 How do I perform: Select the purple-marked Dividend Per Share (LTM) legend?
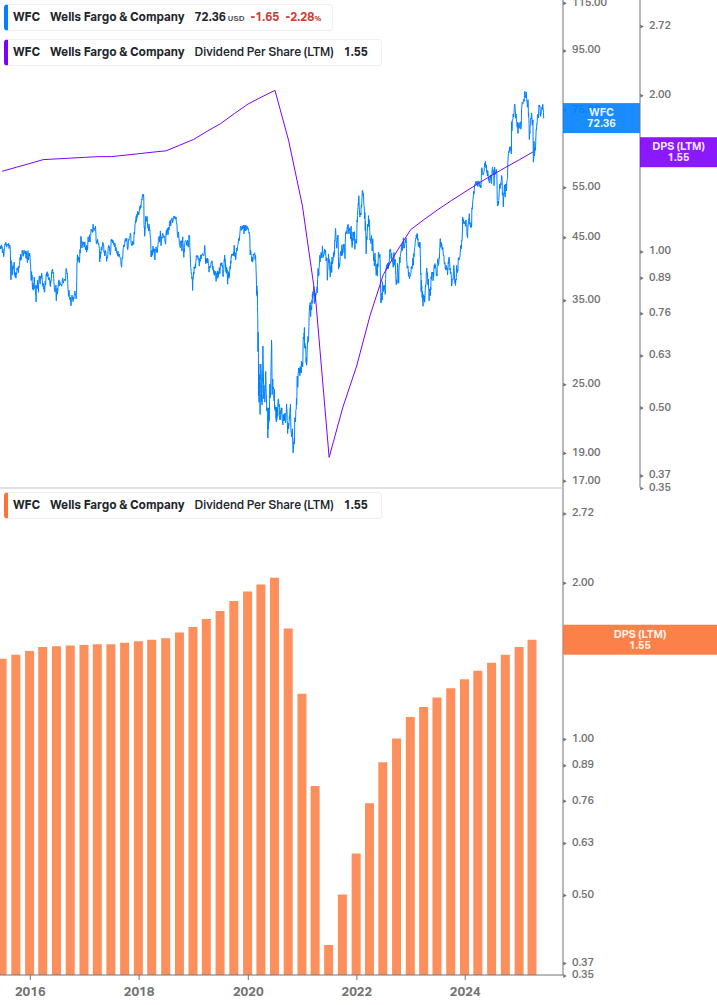click(192, 52)
